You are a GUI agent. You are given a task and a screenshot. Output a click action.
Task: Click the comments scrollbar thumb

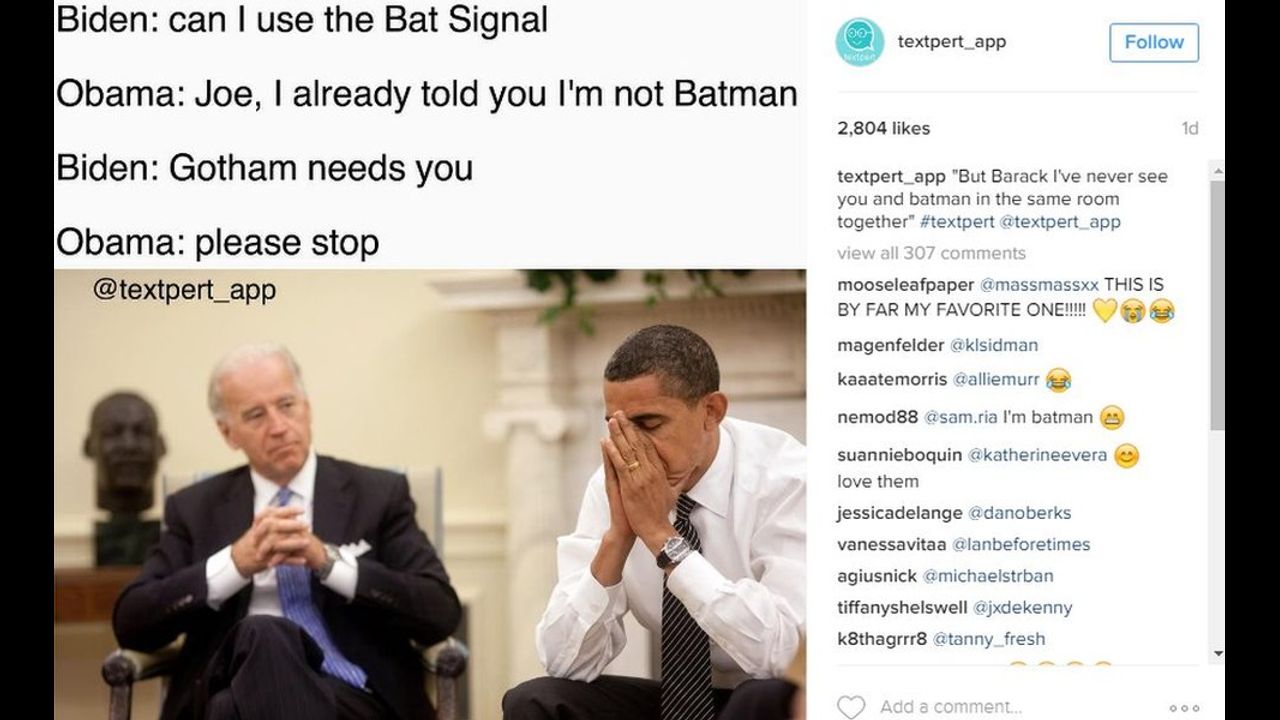point(1217,305)
